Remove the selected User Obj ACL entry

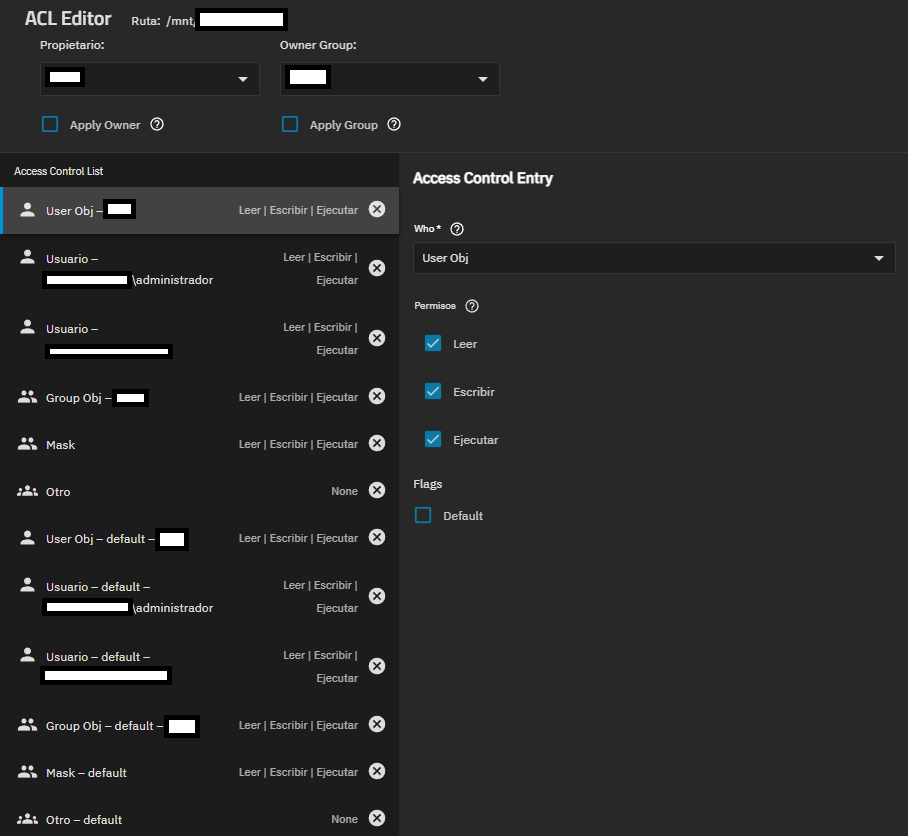tap(377, 210)
